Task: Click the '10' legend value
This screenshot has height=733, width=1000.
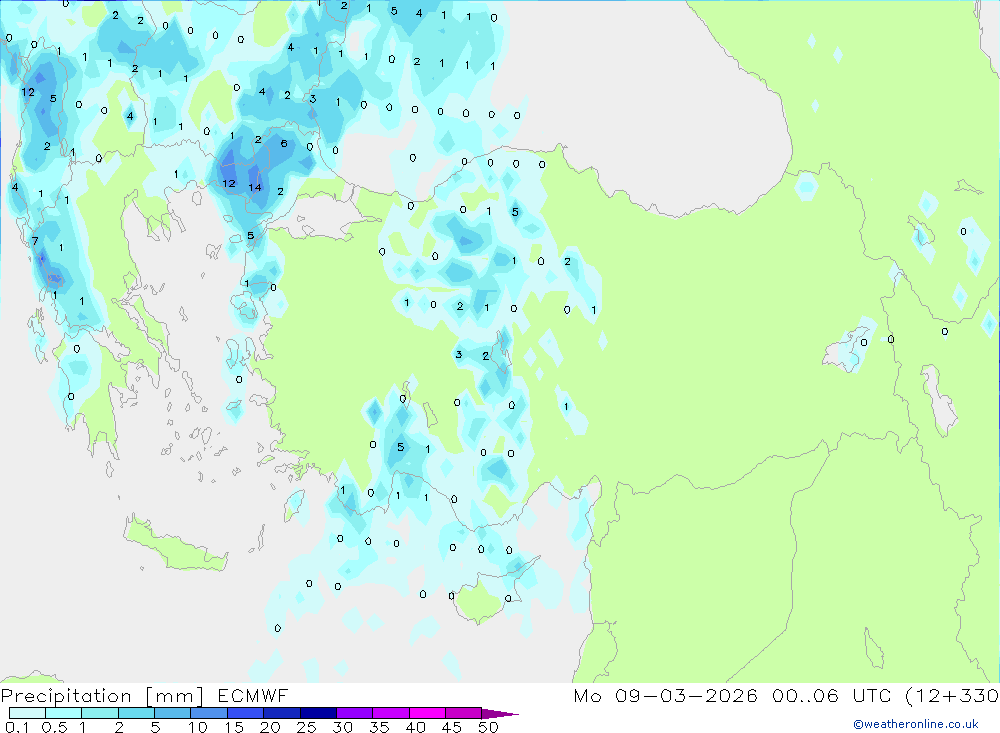Action: [x=198, y=727]
